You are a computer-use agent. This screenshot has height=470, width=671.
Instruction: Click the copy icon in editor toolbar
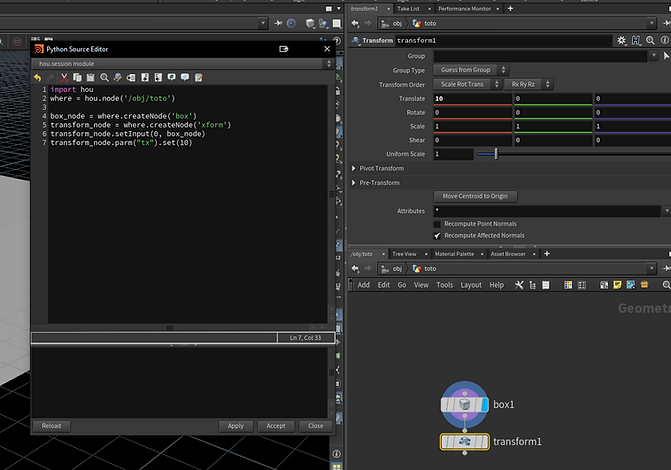click(77, 77)
